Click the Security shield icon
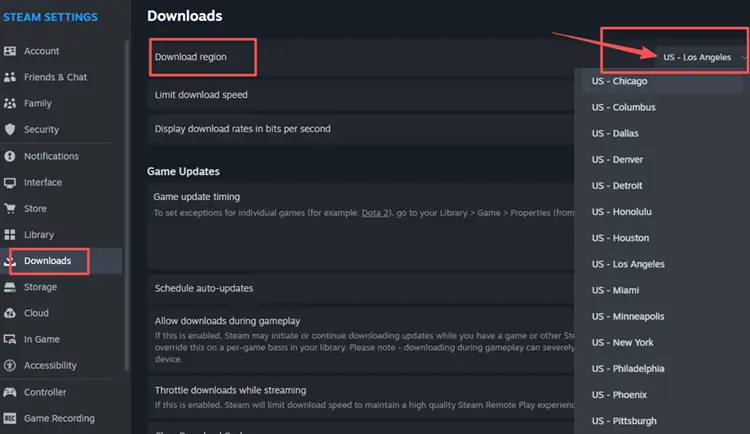Viewport: 750px width, 434px height. click(10, 129)
